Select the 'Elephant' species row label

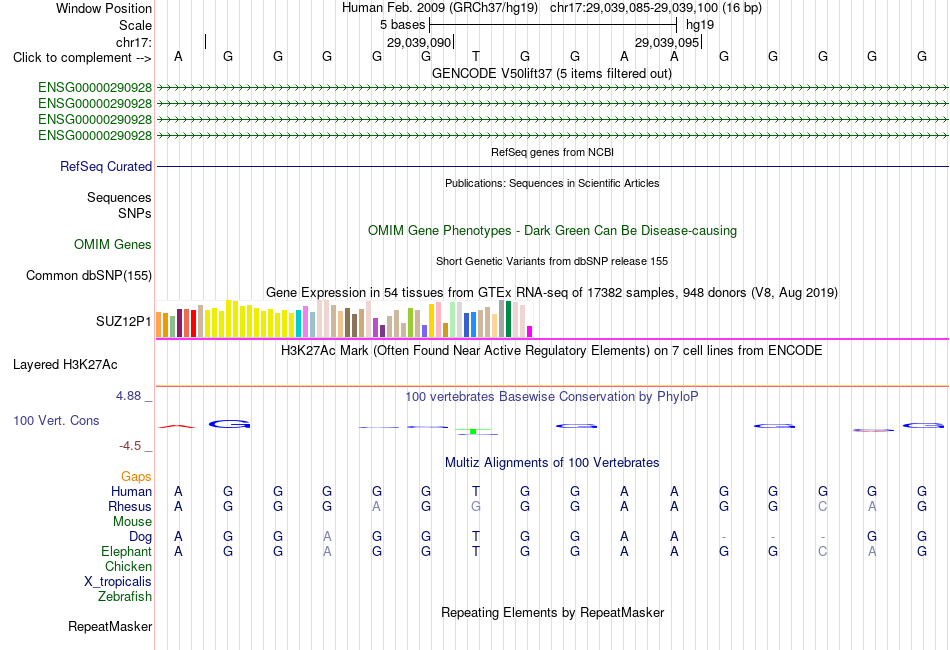(x=126, y=551)
